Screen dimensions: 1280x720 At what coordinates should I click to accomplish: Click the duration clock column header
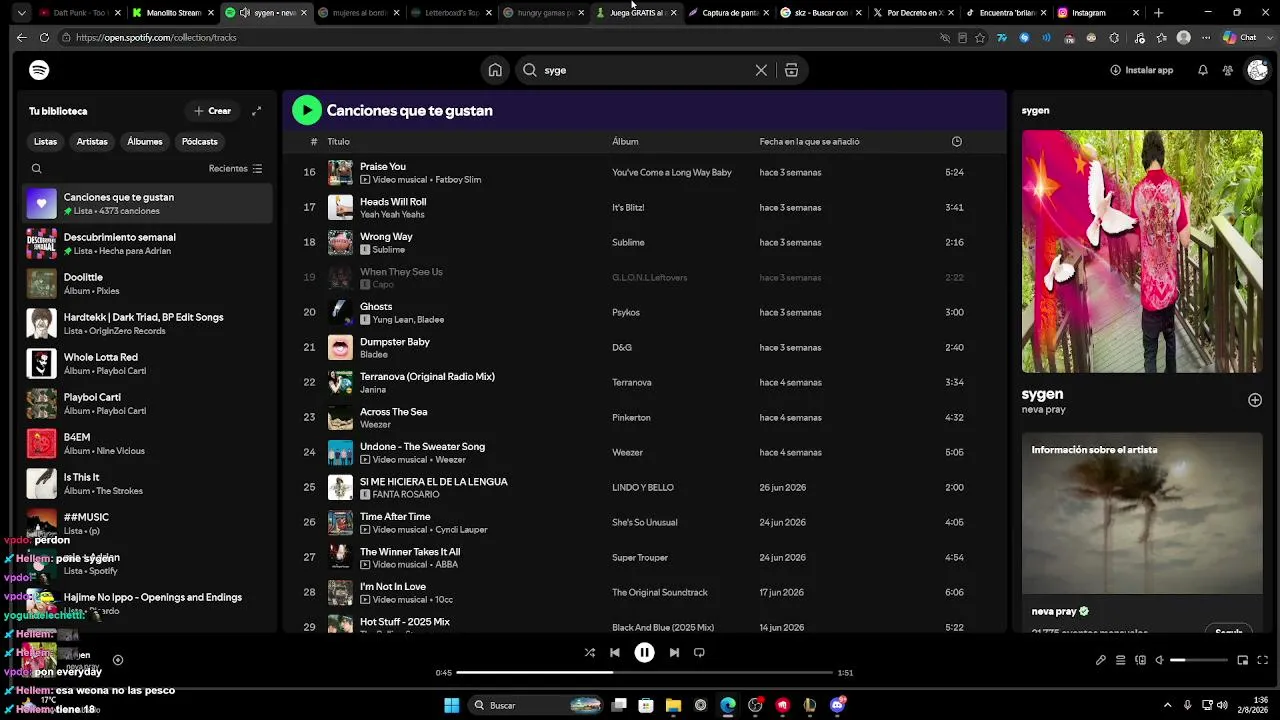957,142
